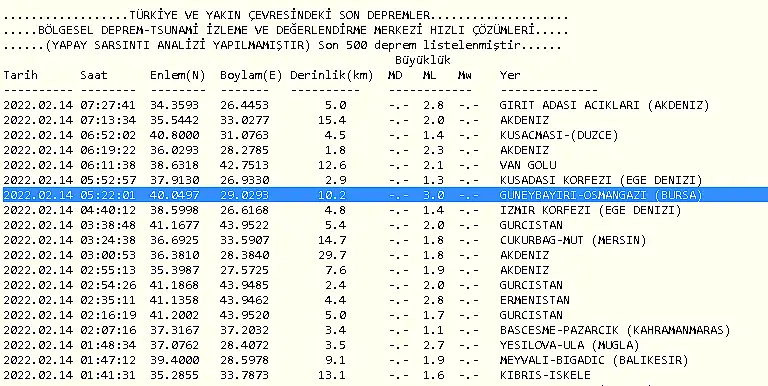Click the IZMIR KORFEZI (EGE DENIZI) entry
The image size is (768, 386).
pos(590,210)
